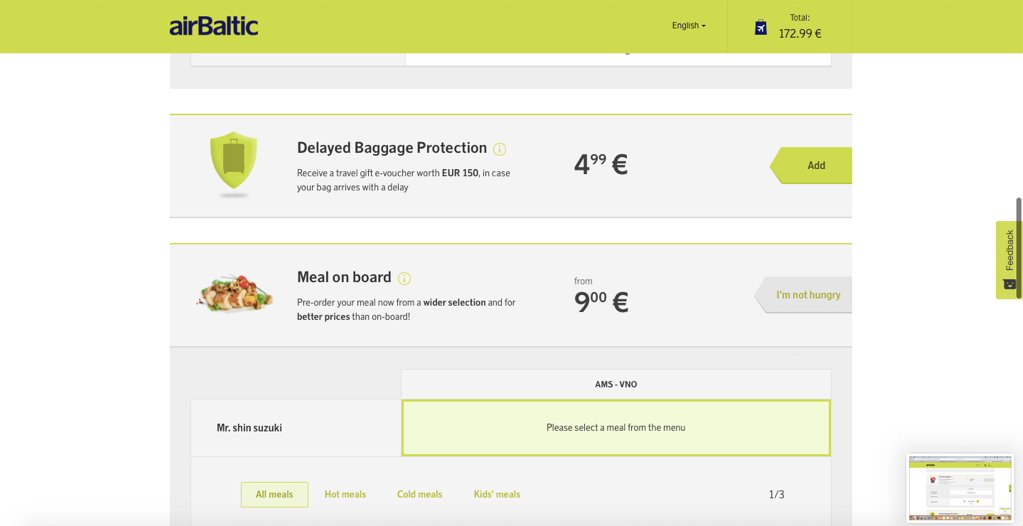Click the meal dish image
1023x526 pixels.
click(234, 291)
